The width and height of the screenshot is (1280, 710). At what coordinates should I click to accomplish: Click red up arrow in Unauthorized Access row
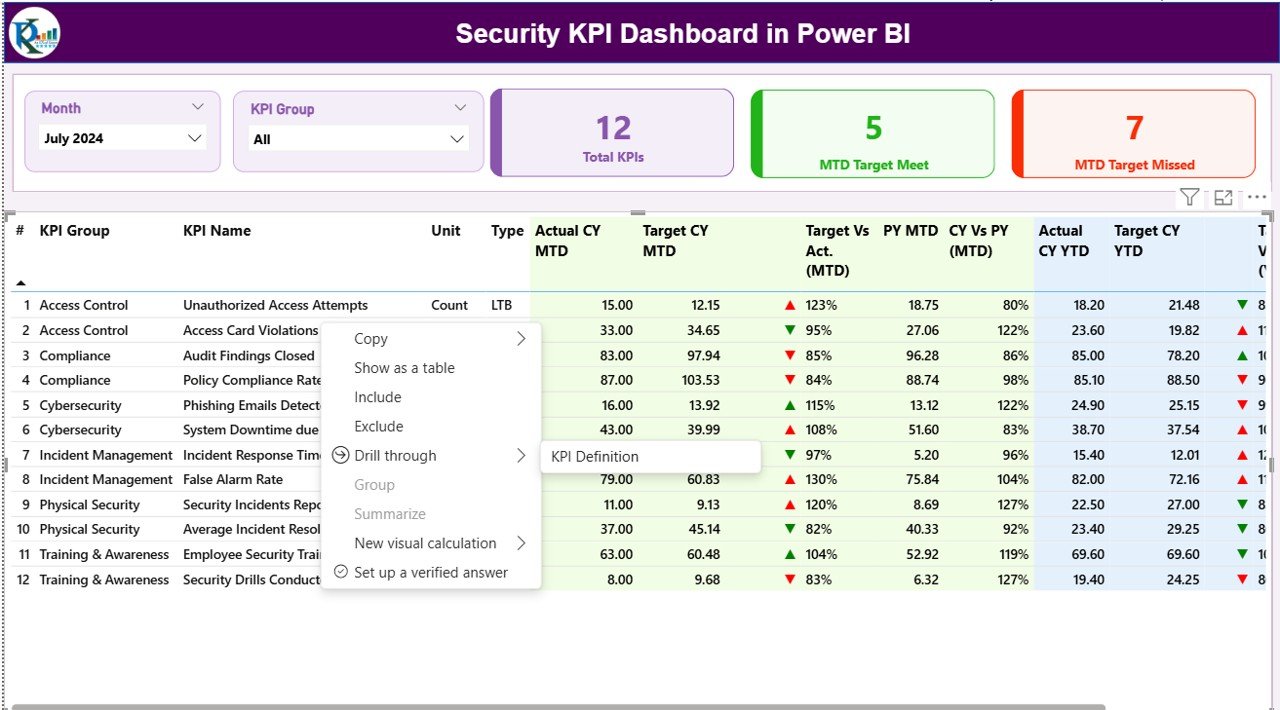[790, 305]
